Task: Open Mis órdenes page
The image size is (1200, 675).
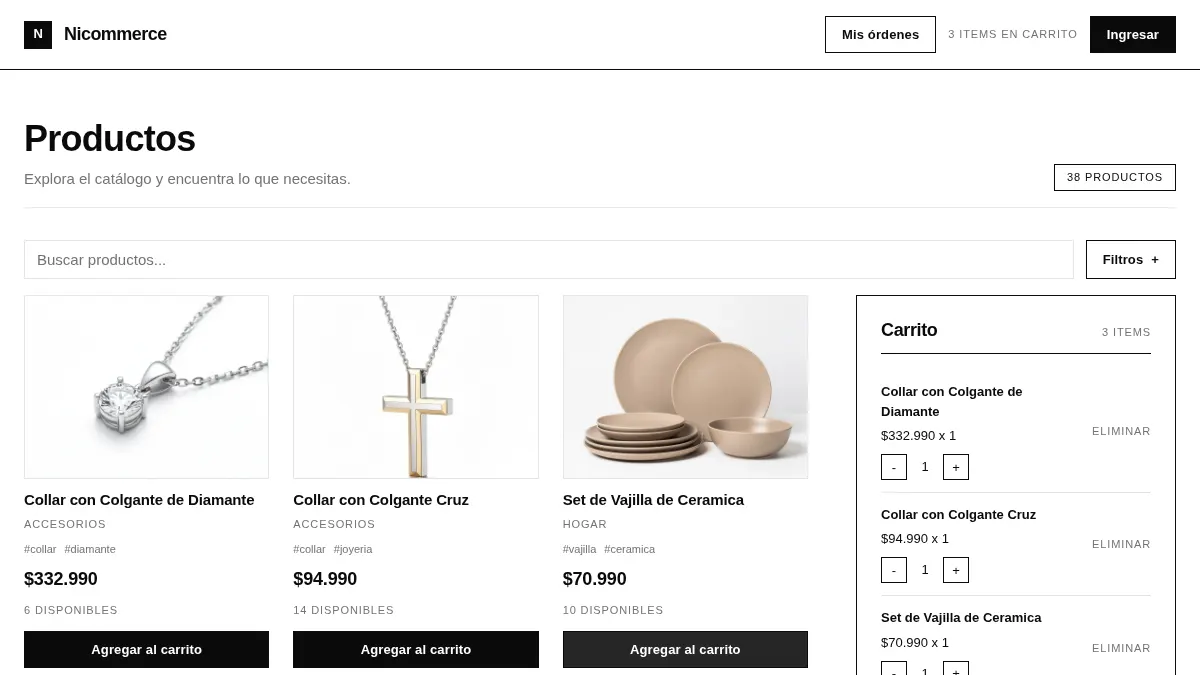Action: point(880,34)
